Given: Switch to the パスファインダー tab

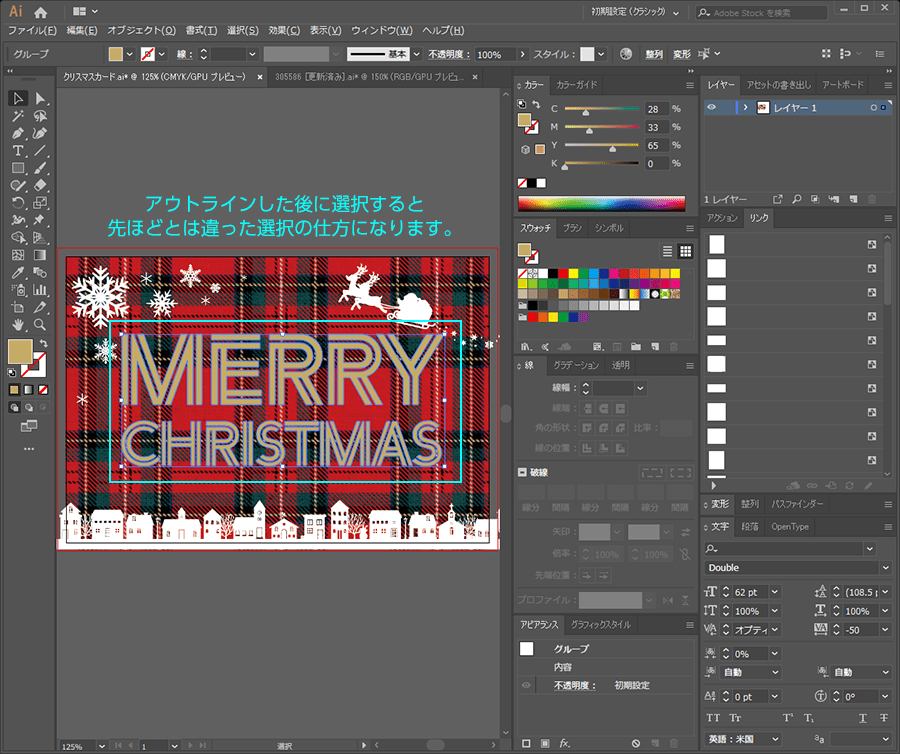Looking at the screenshot, I should (797, 504).
